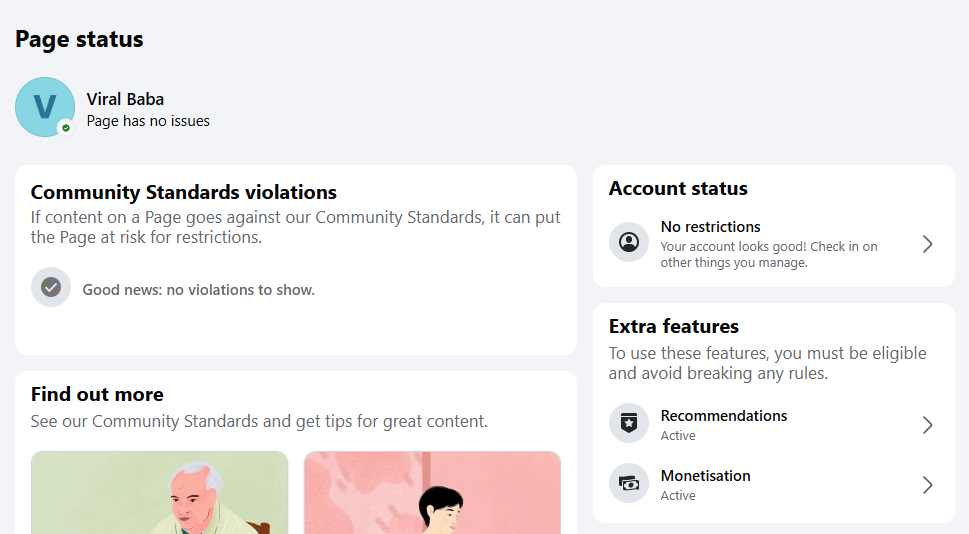
Task: Click the Monetisation money icon
Action: (x=629, y=483)
